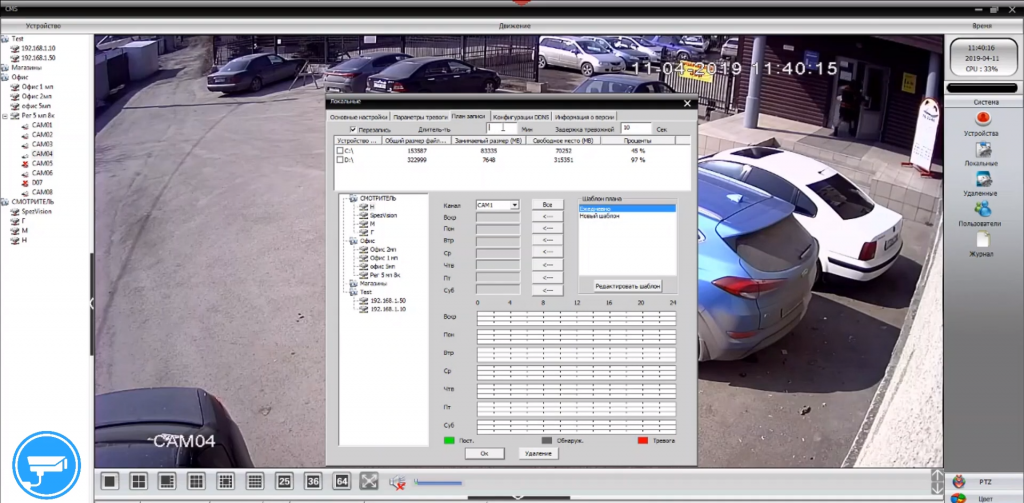Open the PTZ control panel
The image size is (1024, 503).
coord(985,482)
